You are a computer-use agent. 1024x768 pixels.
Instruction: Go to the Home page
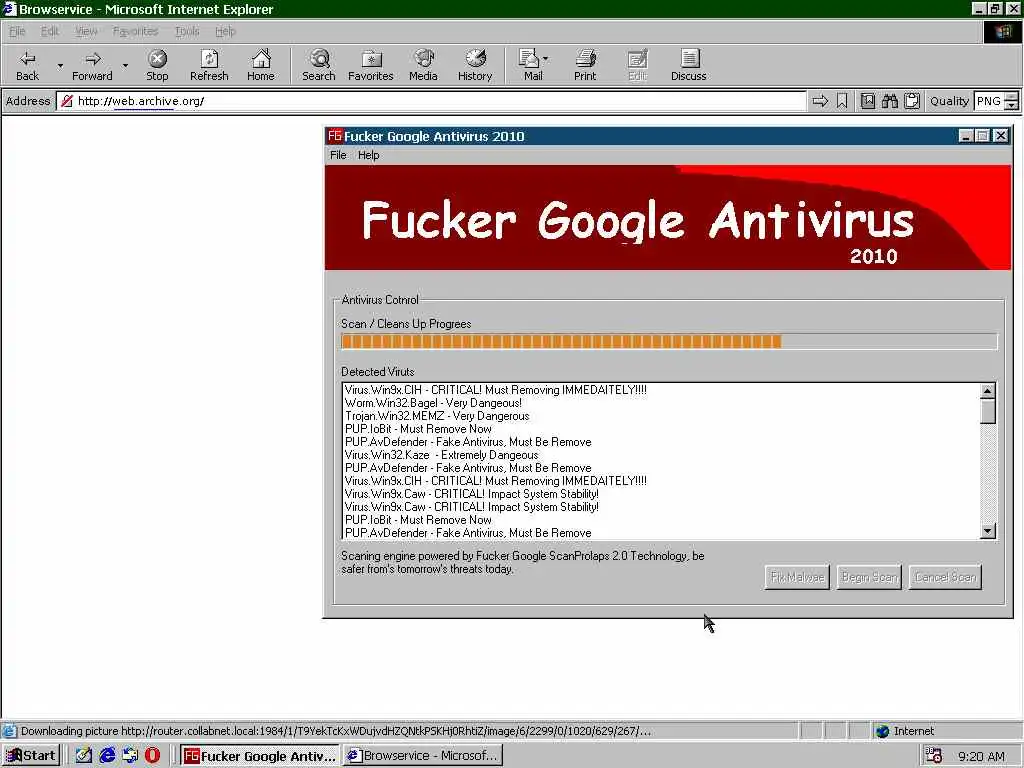click(261, 65)
